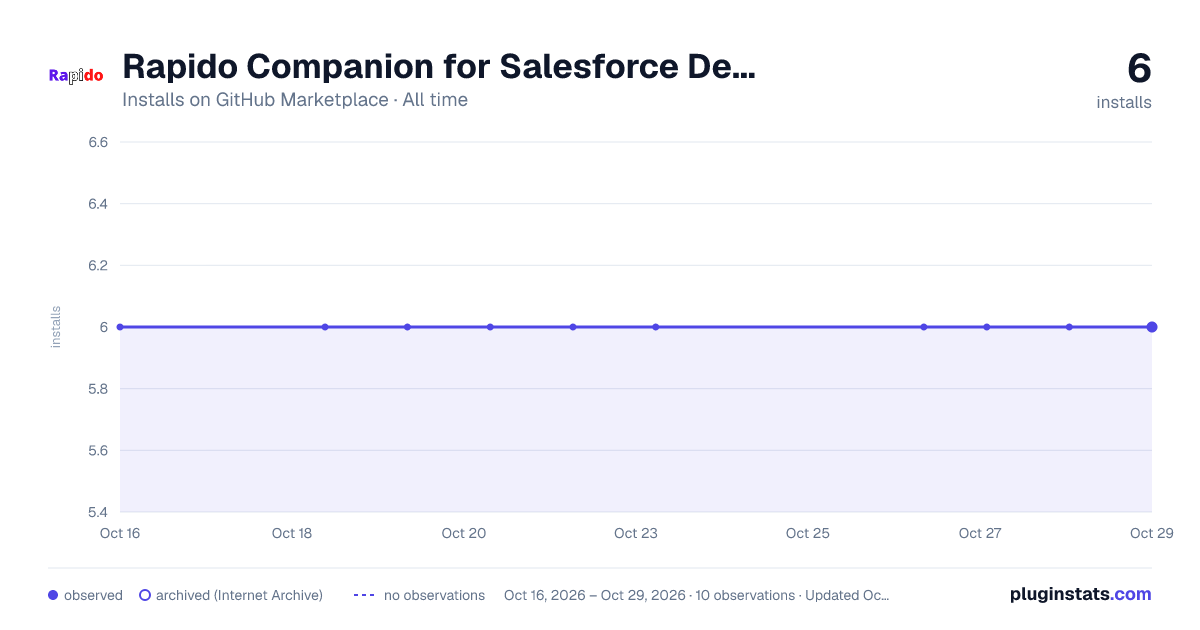
Task: Click the 'archived (Internet Archive)' legend label
Action: point(239,595)
